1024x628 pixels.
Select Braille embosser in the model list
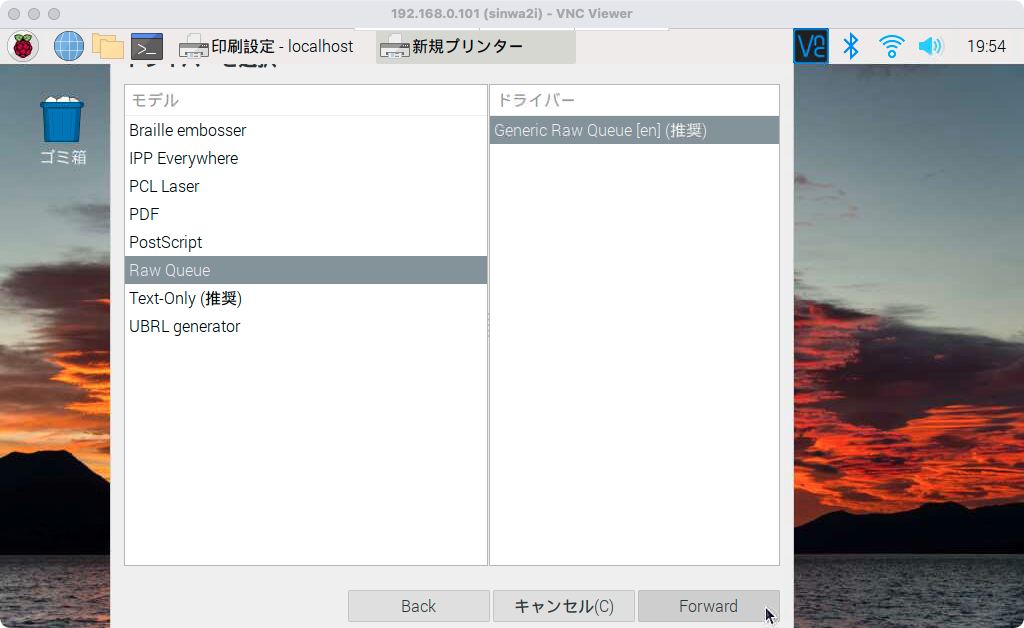[x=188, y=130]
